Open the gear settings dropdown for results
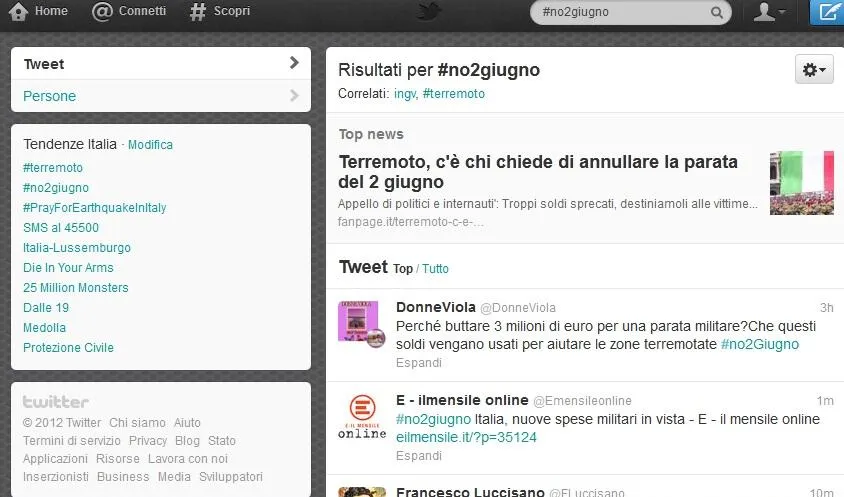The height and width of the screenshot is (497, 844). (814, 69)
